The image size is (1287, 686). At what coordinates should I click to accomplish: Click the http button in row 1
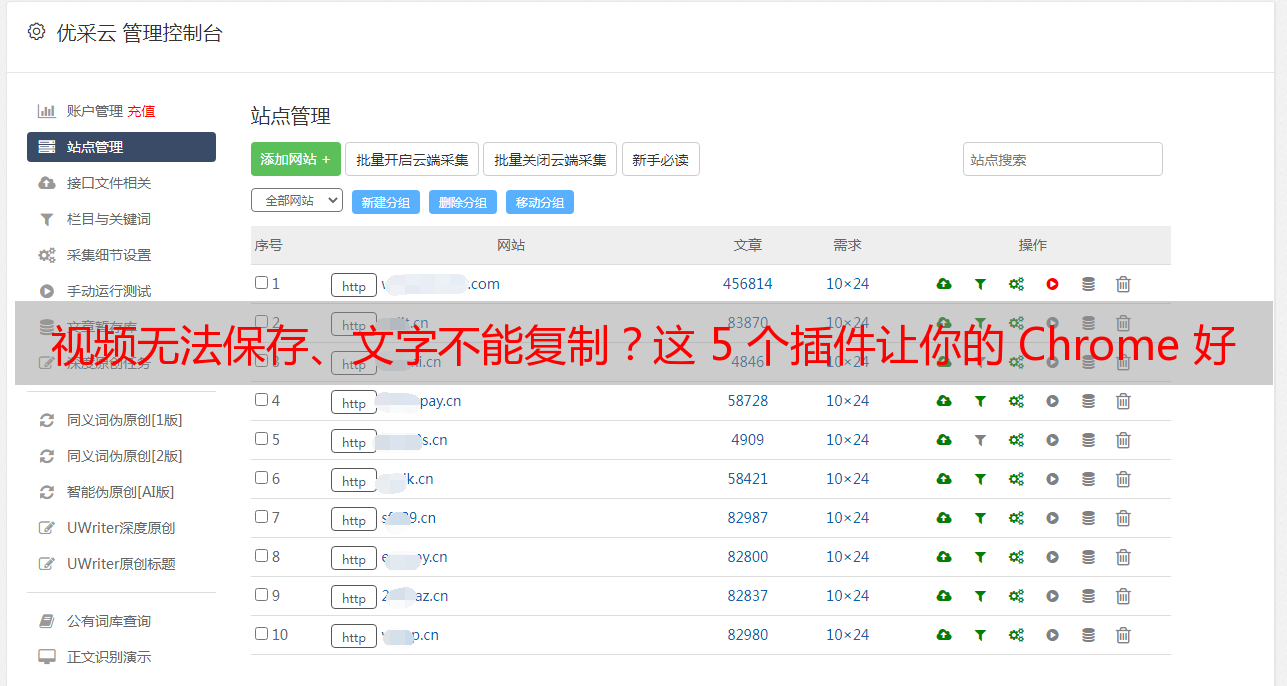[354, 286]
